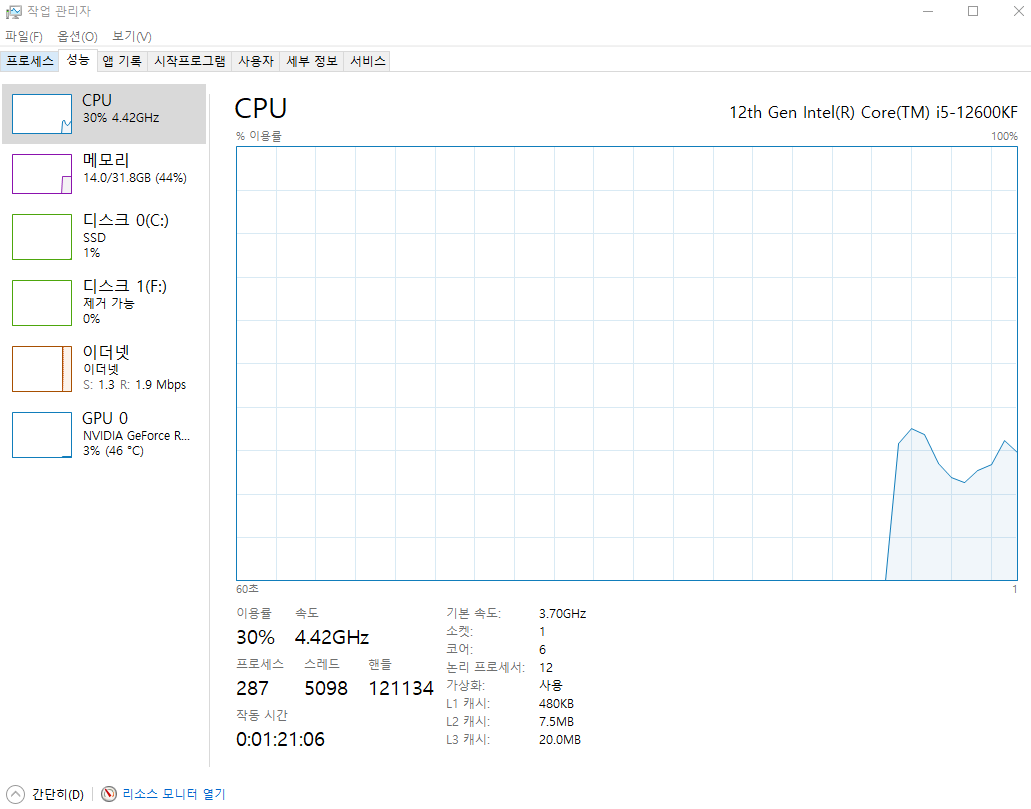Click the 속도 value 4.42GHz
Image resolution: width=1031 pixels, height=809 pixels.
click(331, 637)
